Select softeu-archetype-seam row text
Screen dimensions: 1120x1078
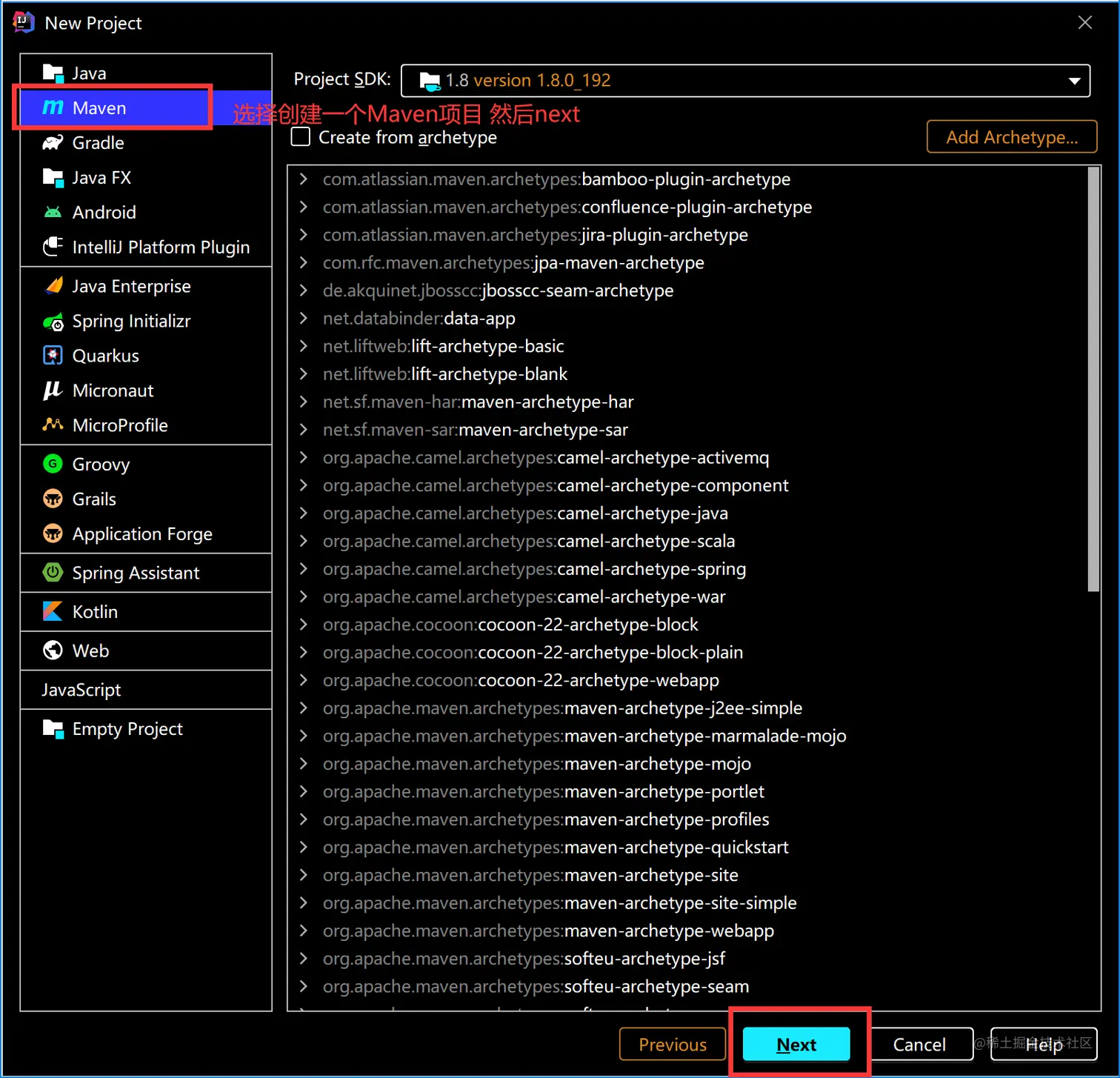(x=536, y=987)
